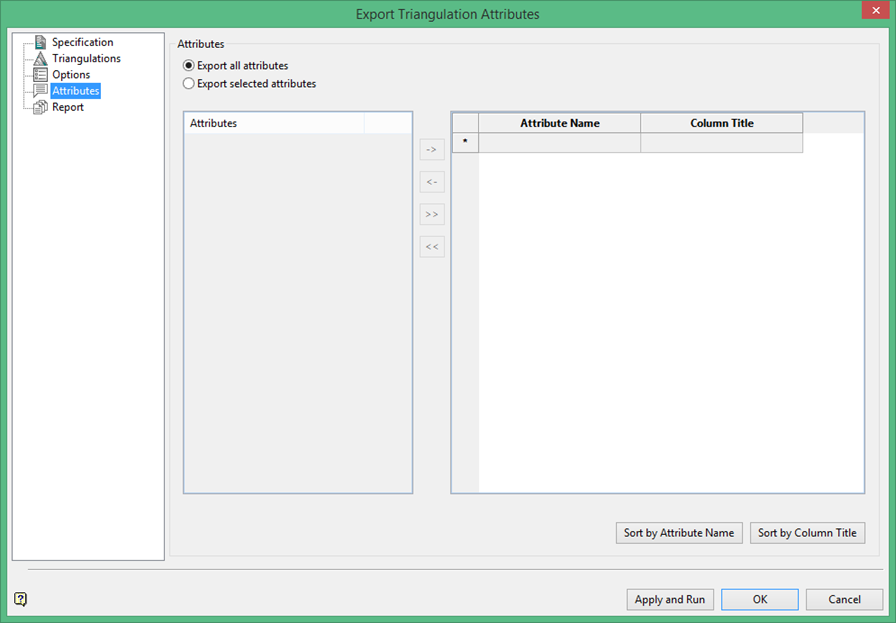The image size is (896, 623).
Task: Click the Options list icon
Action: coord(40,75)
